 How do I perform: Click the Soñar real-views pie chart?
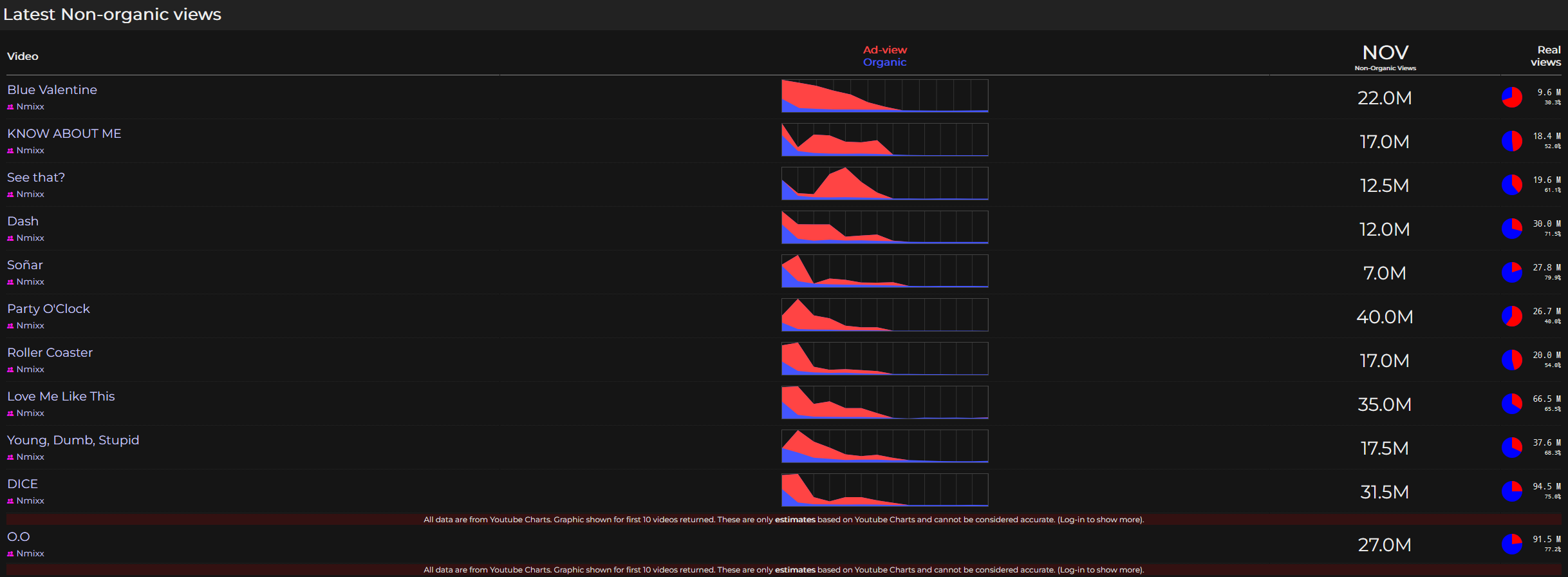[1512, 272]
